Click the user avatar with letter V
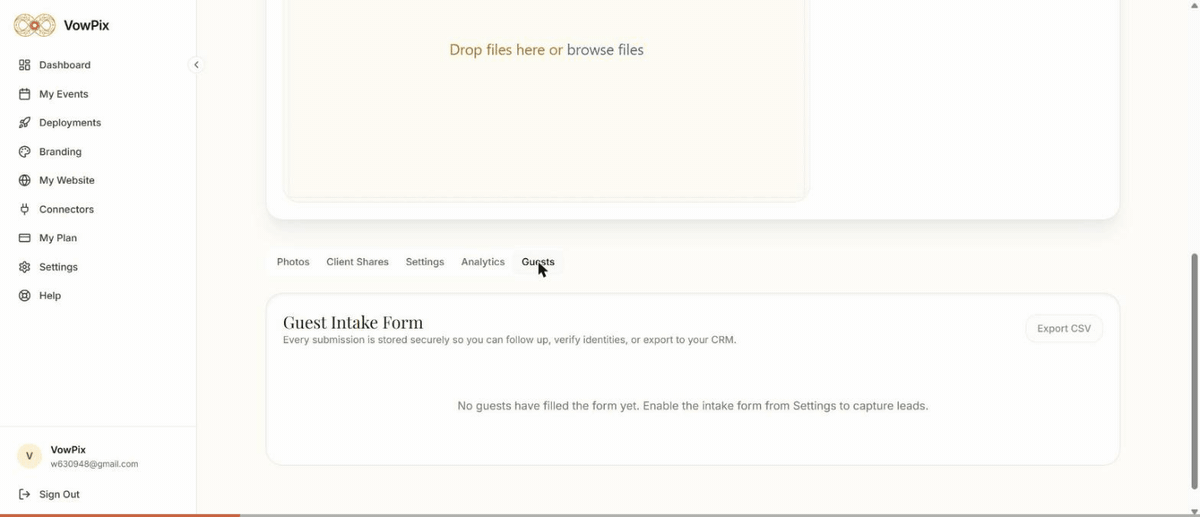Screen dimensions: 1200x517 (29, 456)
